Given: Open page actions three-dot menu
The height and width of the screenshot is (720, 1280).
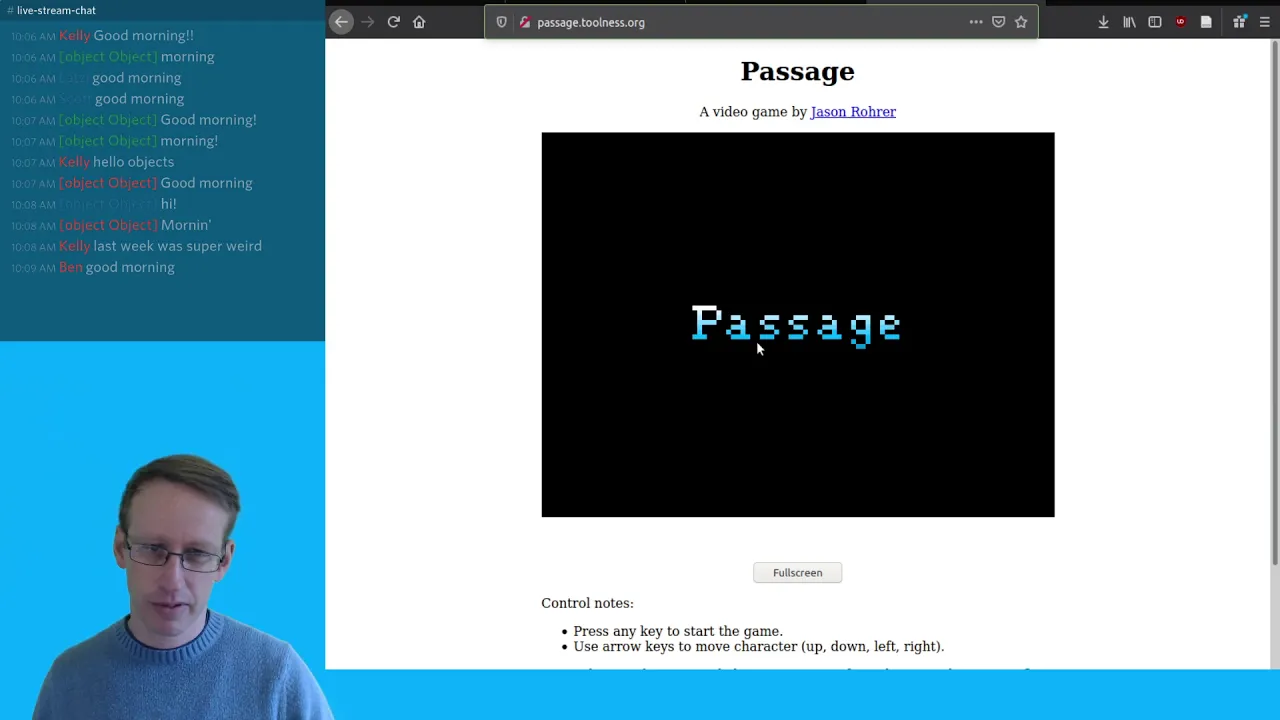Looking at the screenshot, I should tap(976, 22).
